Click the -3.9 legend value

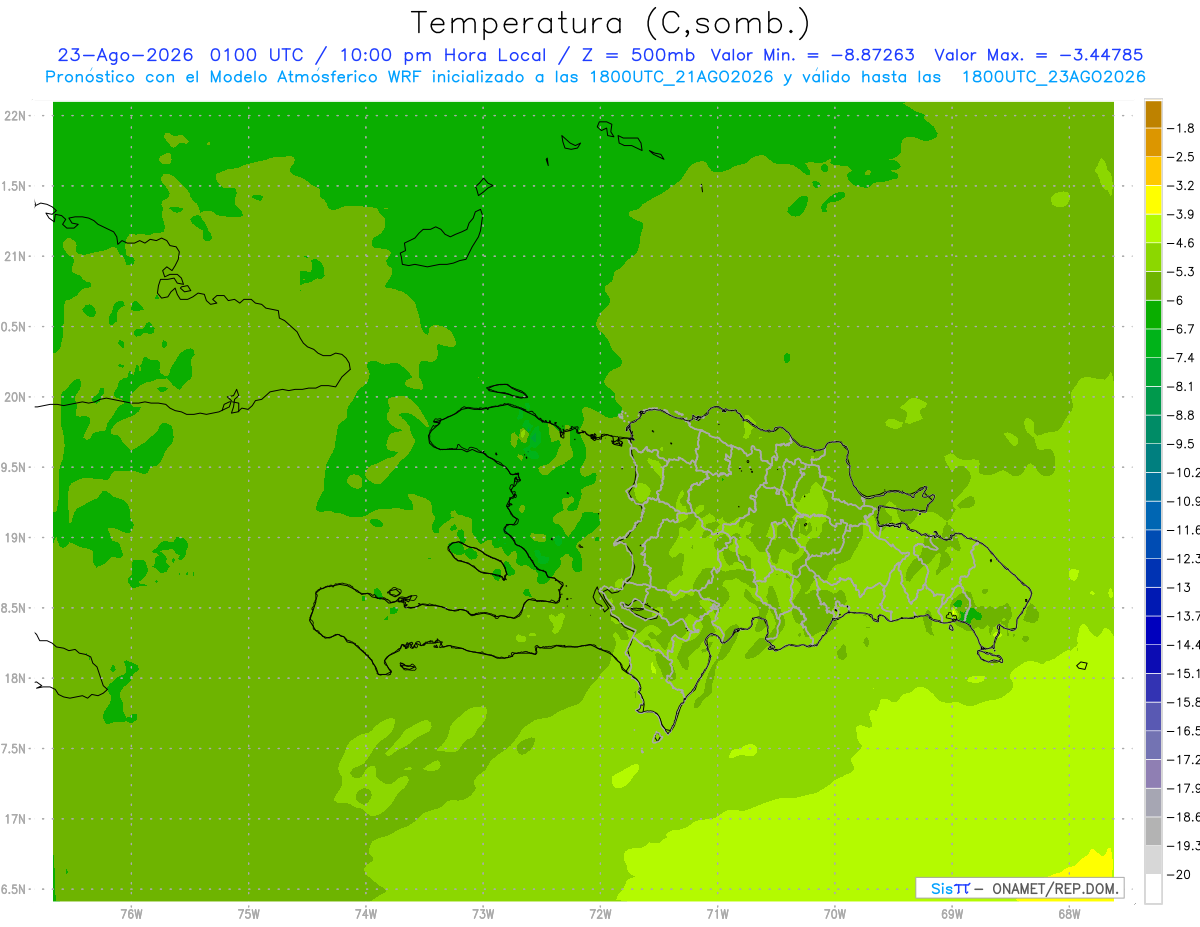(x=1180, y=214)
